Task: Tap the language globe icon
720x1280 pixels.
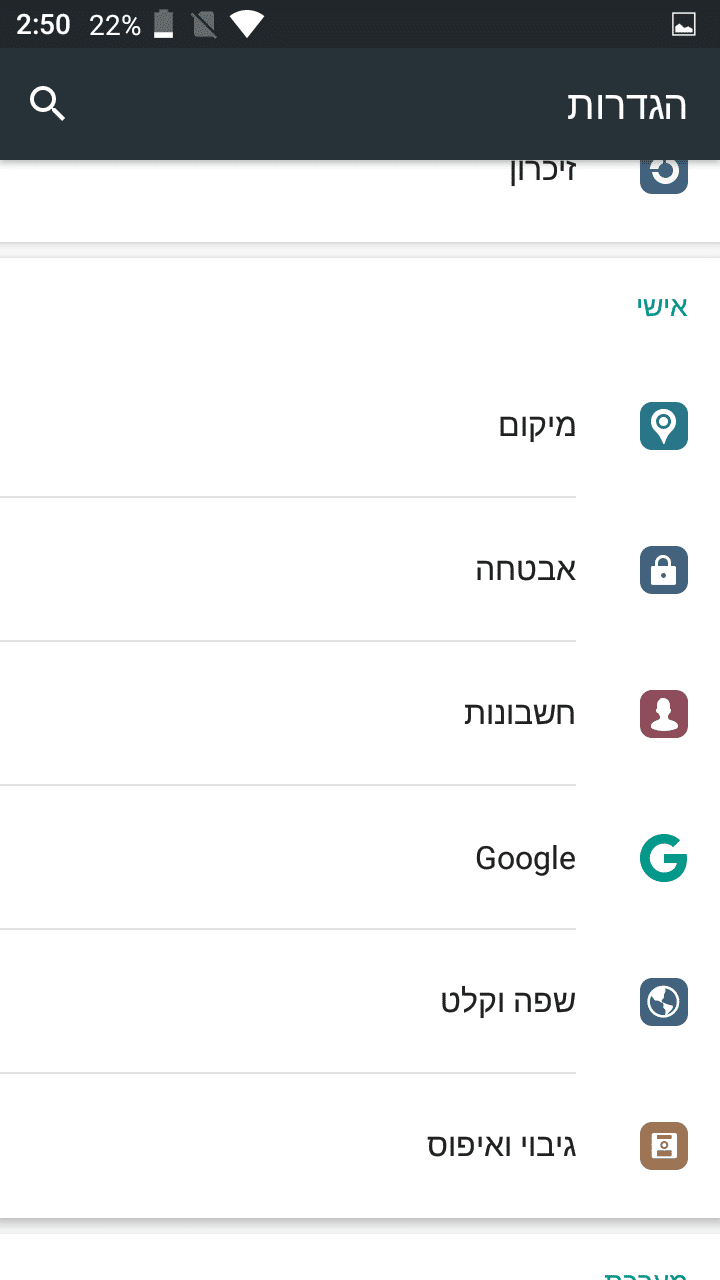Action: click(x=664, y=1002)
